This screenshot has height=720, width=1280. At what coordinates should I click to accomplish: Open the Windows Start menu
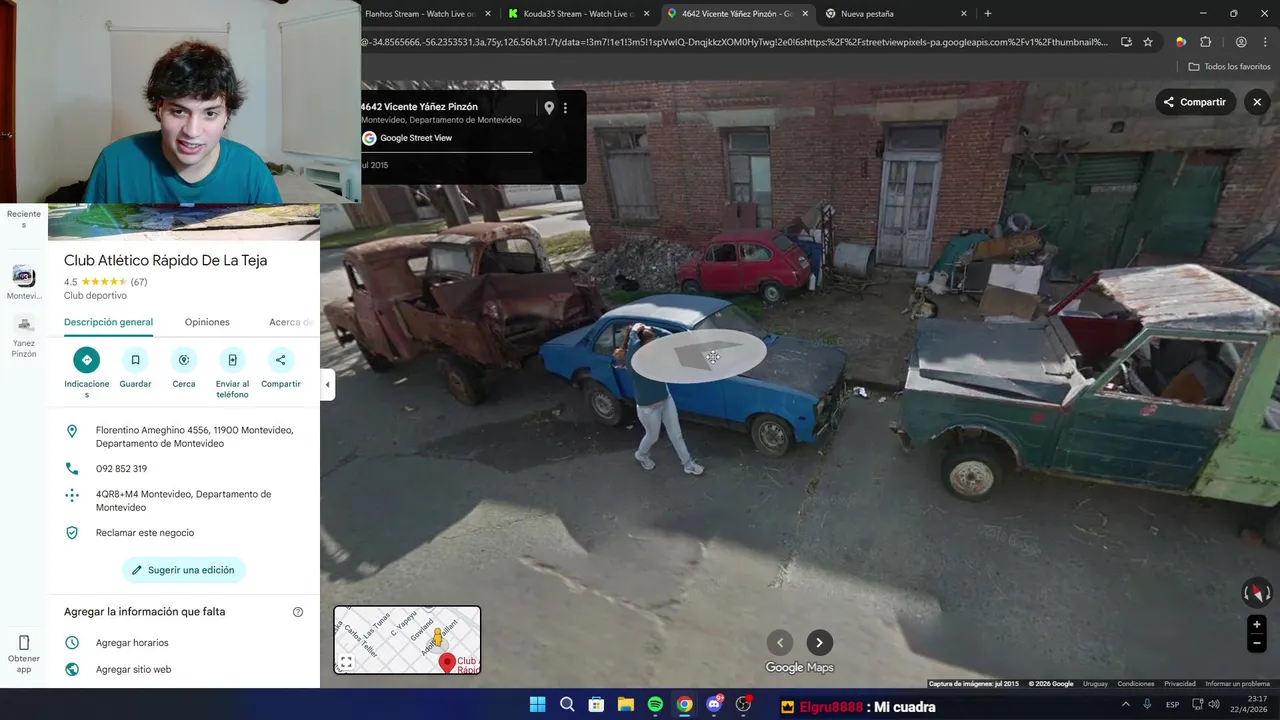[x=537, y=705]
